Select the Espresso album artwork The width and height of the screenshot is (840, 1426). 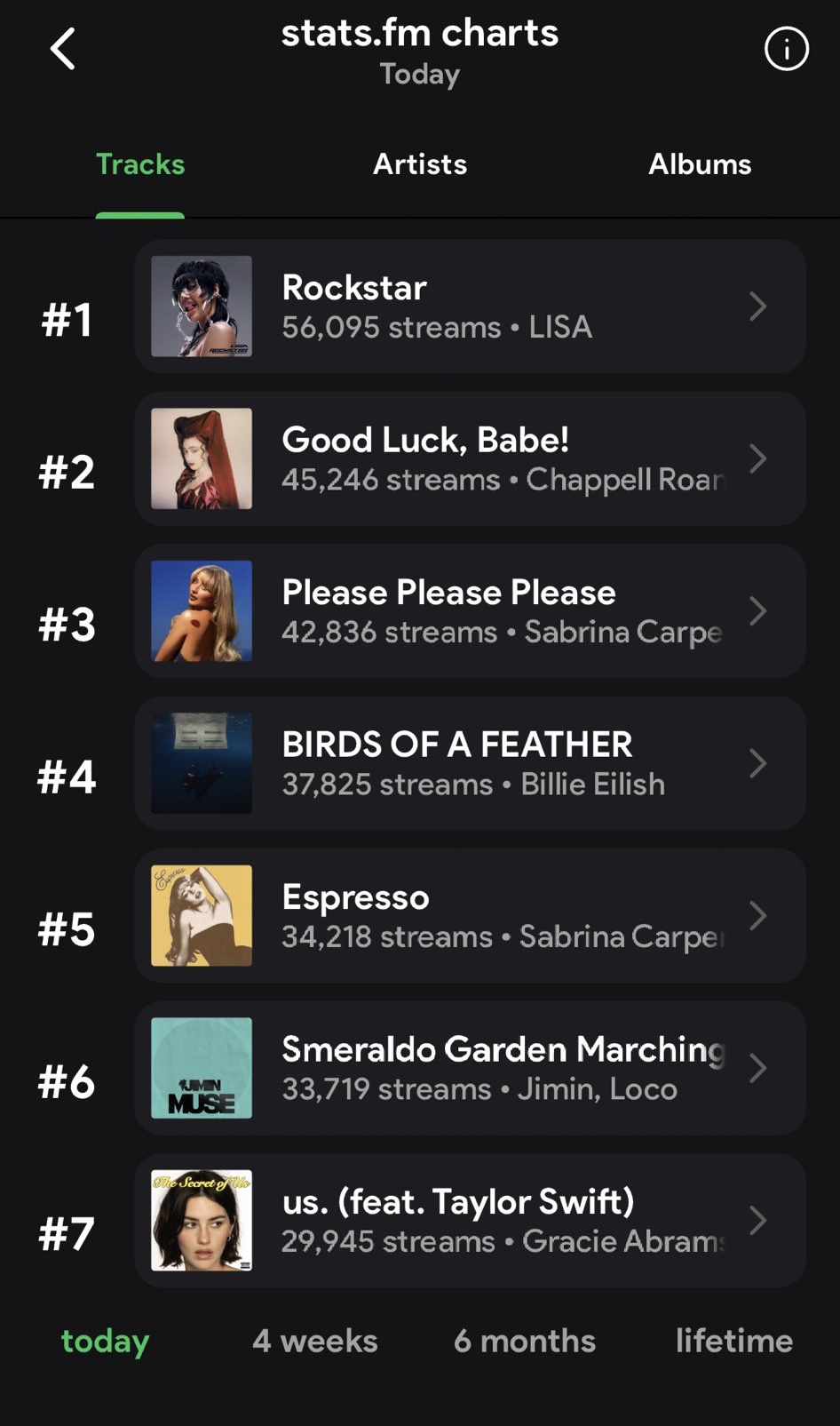pos(202,916)
